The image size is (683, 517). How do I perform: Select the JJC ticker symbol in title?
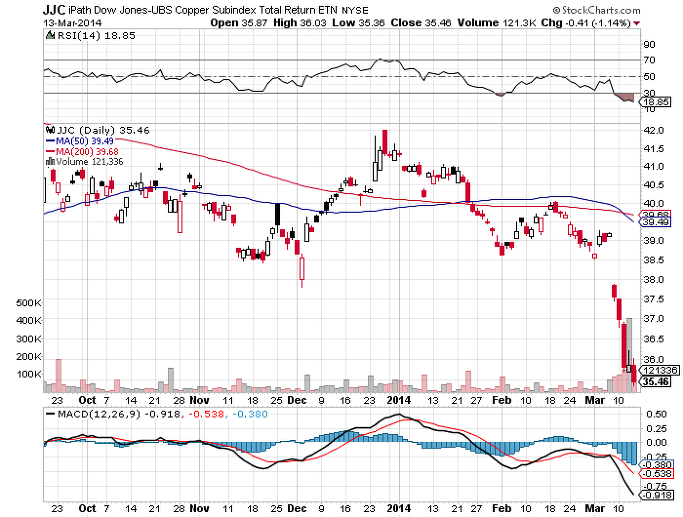coord(54,10)
